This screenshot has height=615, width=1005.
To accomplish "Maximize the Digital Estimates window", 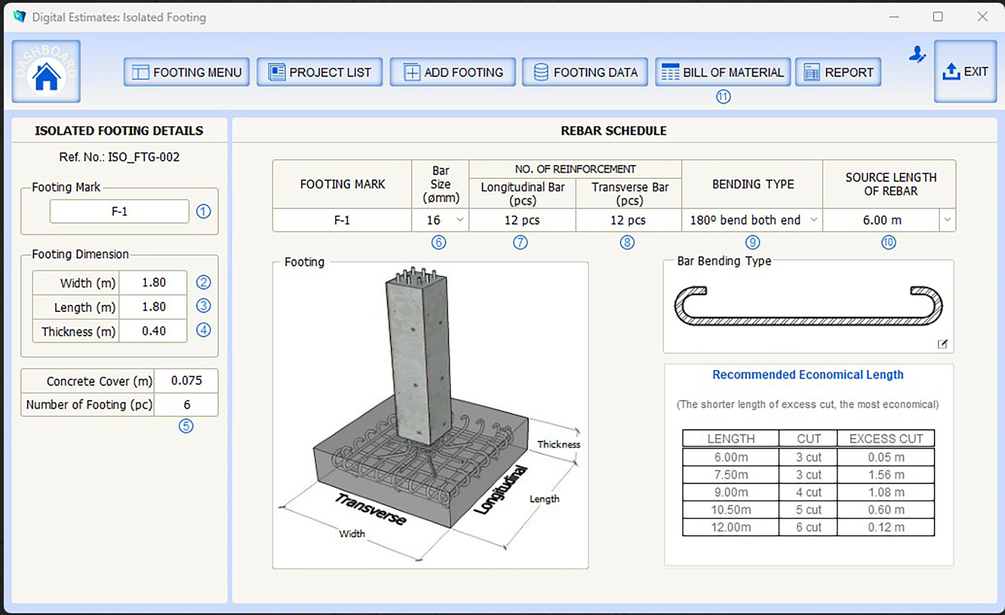I will point(938,17).
